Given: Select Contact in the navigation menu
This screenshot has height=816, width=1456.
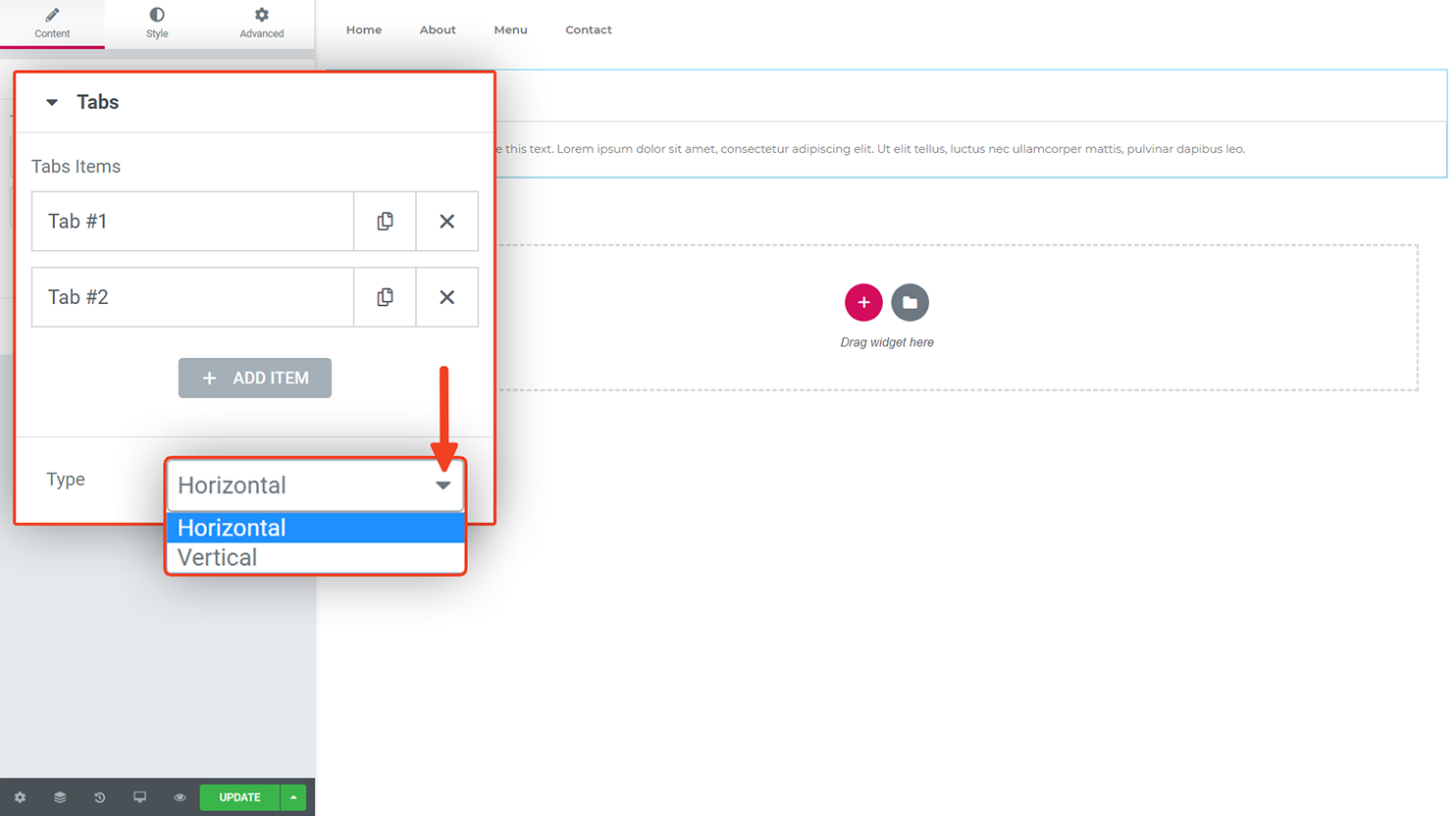Looking at the screenshot, I should pos(588,29).
